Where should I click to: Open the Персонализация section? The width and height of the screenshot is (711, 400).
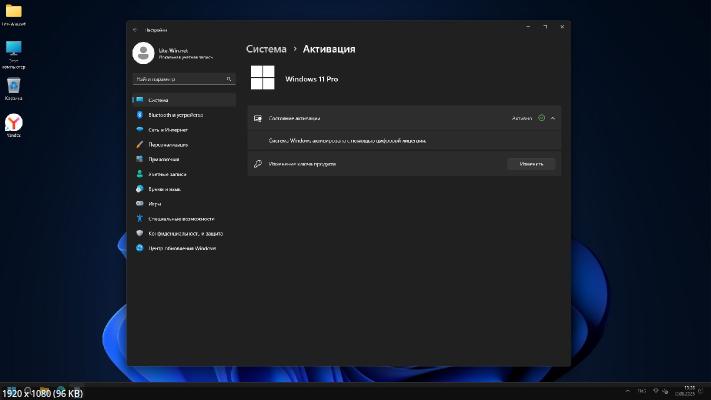click(x=169, y=145)
